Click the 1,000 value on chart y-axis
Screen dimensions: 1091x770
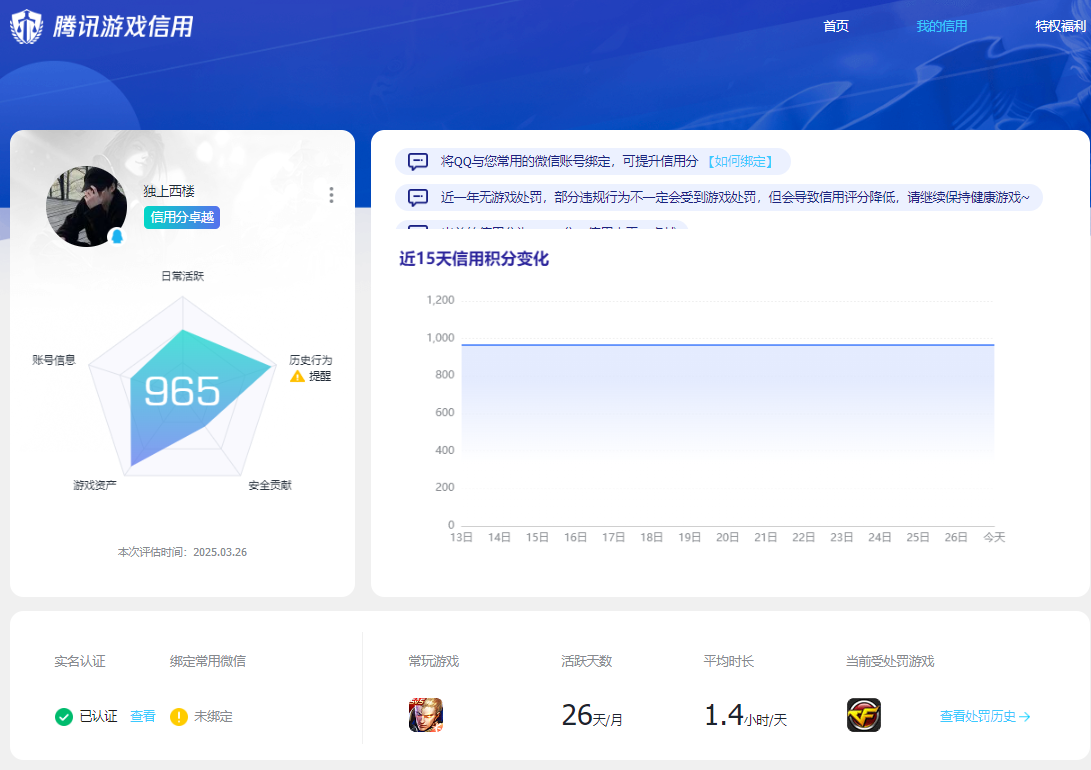(440, 338)
